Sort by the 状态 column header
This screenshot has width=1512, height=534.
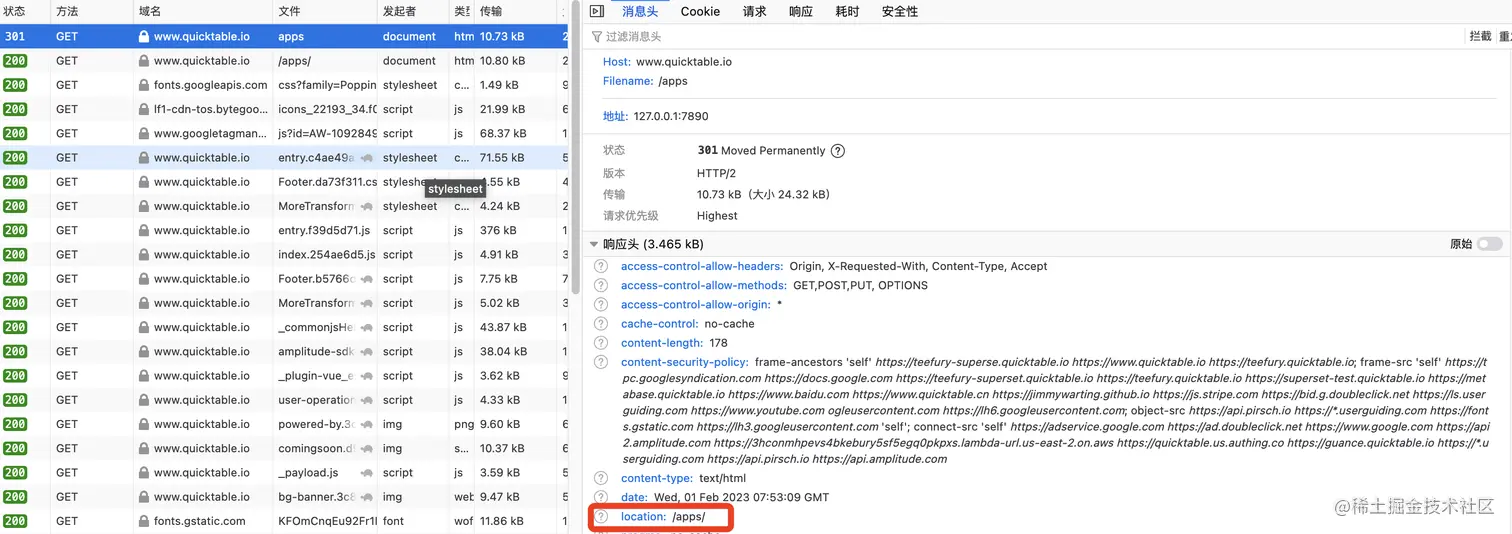tap(25, 11)
